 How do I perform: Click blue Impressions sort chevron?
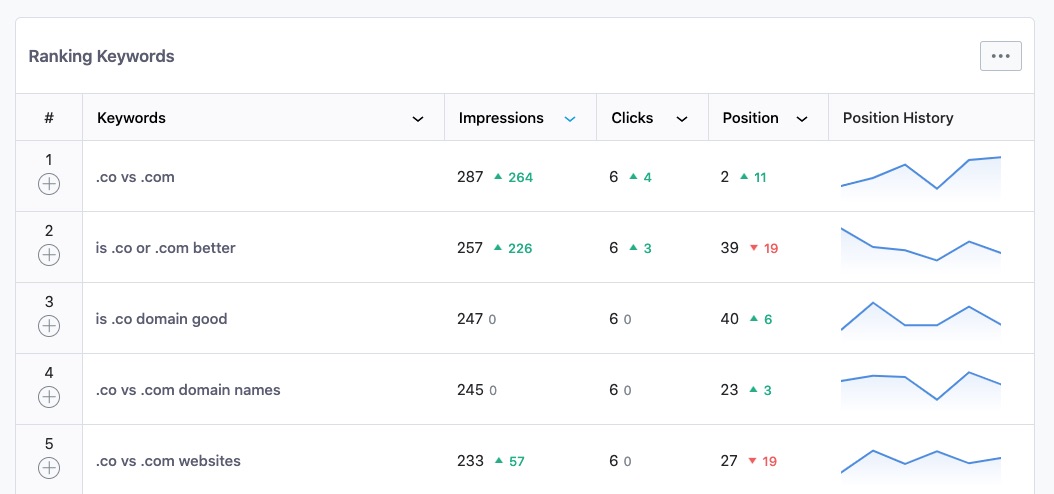point(570,119)
